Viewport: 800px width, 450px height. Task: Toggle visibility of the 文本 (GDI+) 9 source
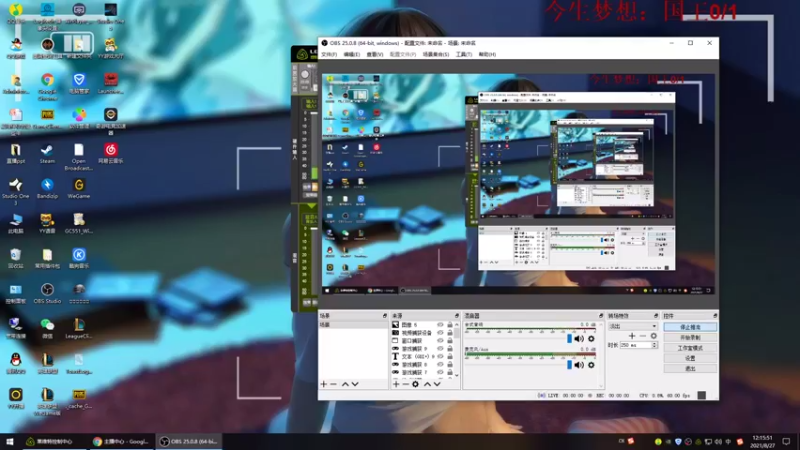tap(440, 357)
